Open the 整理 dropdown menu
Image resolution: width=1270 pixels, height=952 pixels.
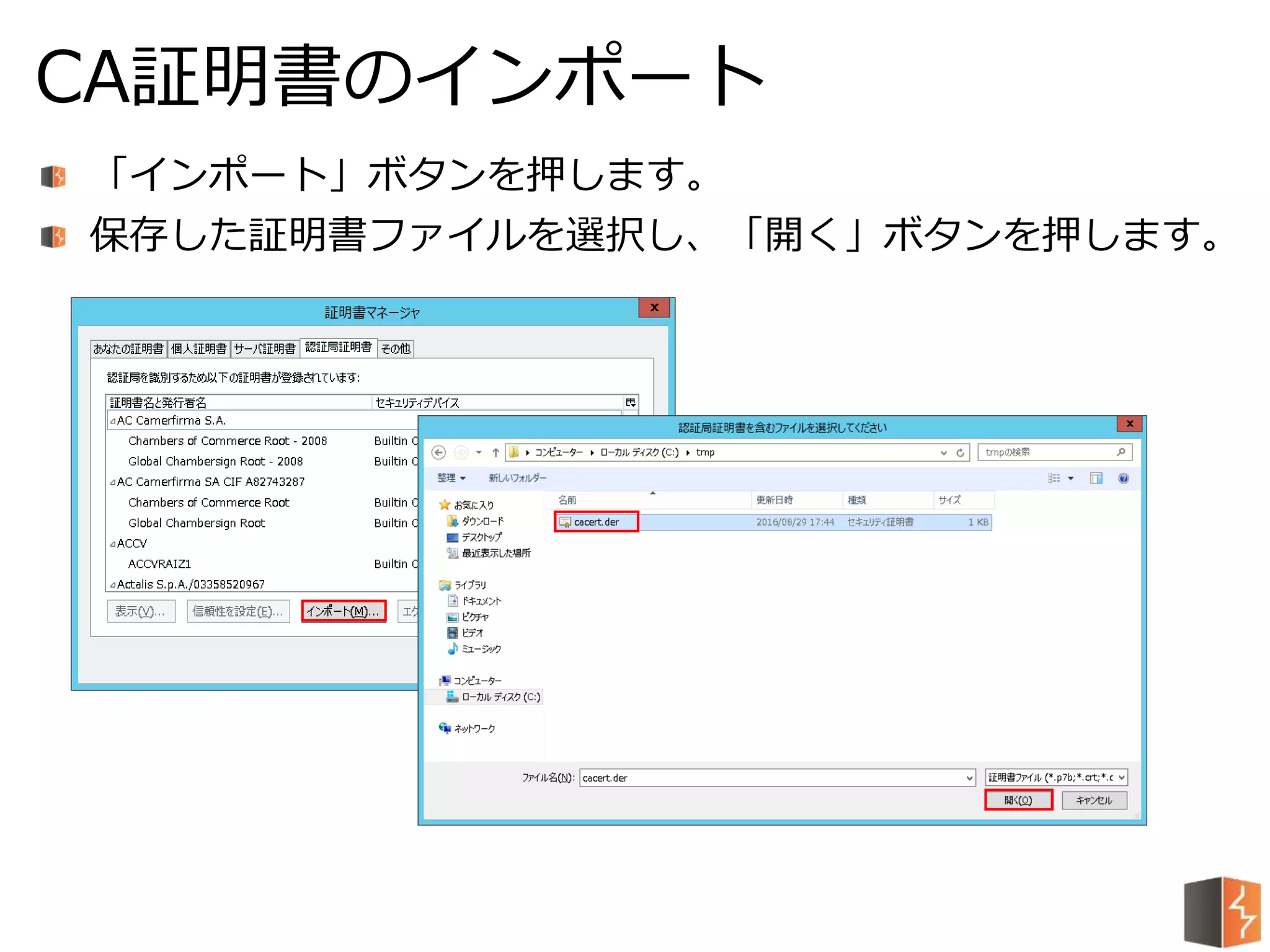point(451,478)
